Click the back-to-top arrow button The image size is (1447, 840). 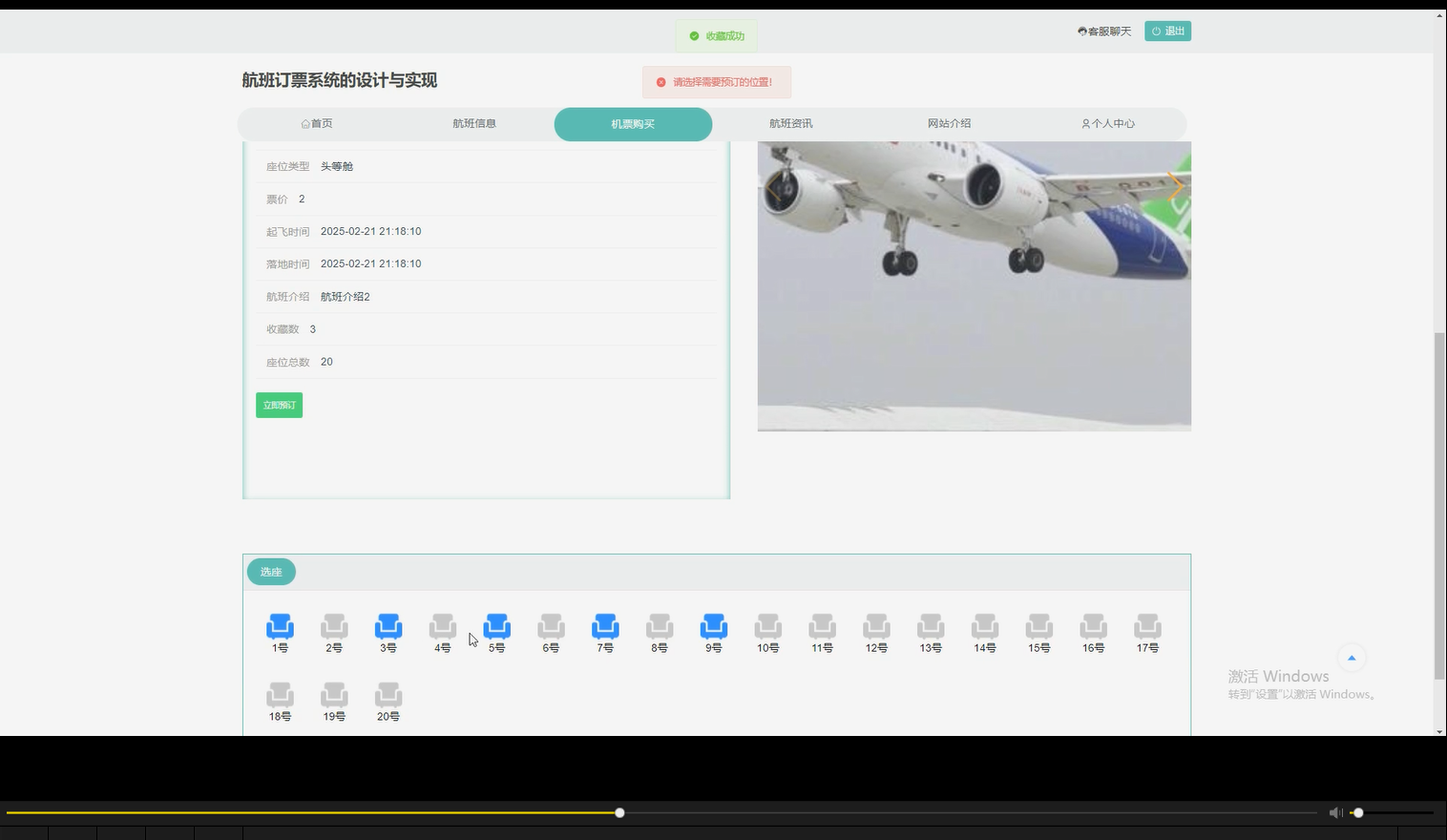[1352, 657]
